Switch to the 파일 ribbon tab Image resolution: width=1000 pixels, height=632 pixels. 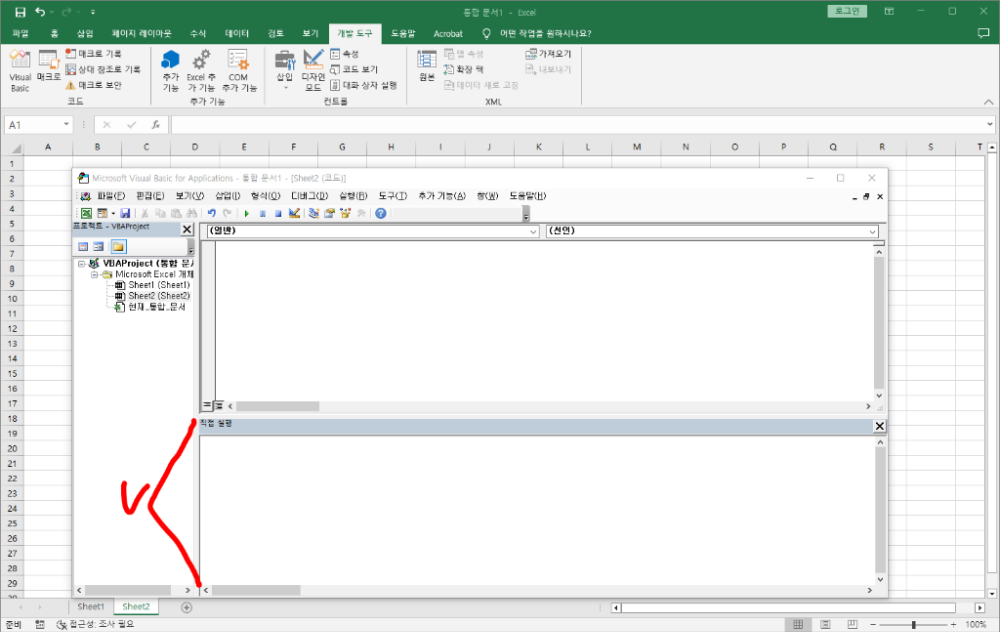20,33
